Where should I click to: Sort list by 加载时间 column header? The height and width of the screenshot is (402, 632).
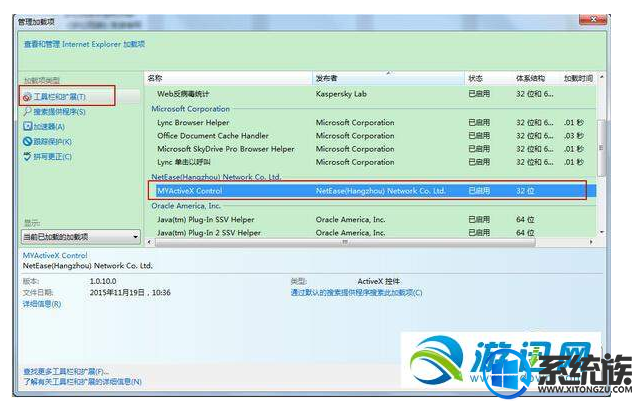pyautogui.click(x=578, y=78)
